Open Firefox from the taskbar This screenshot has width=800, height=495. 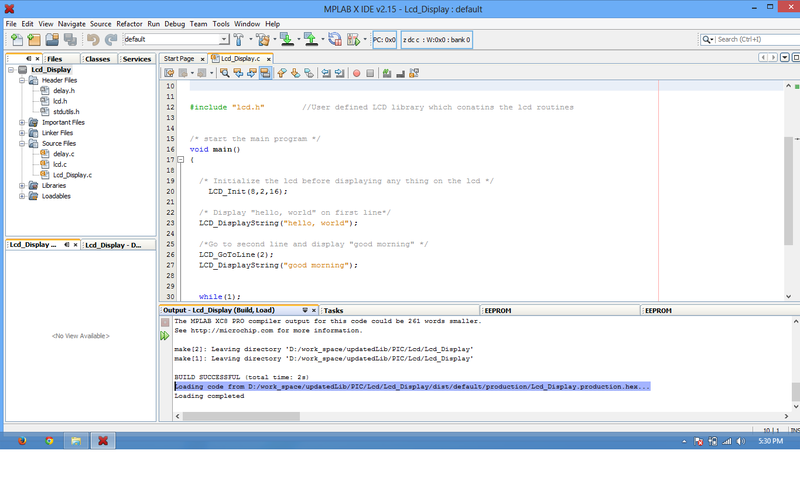tap(22, 441)
